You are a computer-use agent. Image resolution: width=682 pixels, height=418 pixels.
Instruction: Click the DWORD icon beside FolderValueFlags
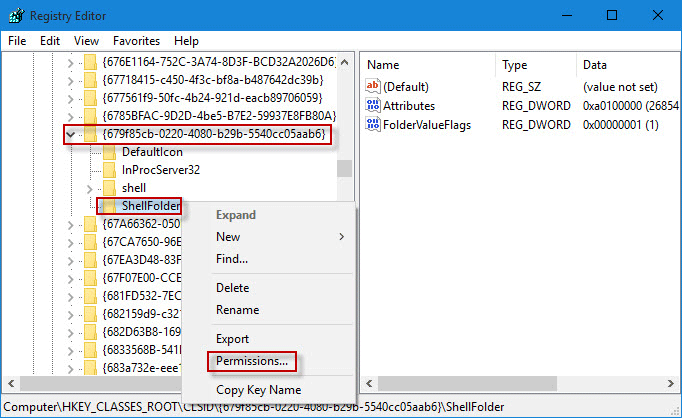pyautogui.click(x=373, y=124)
